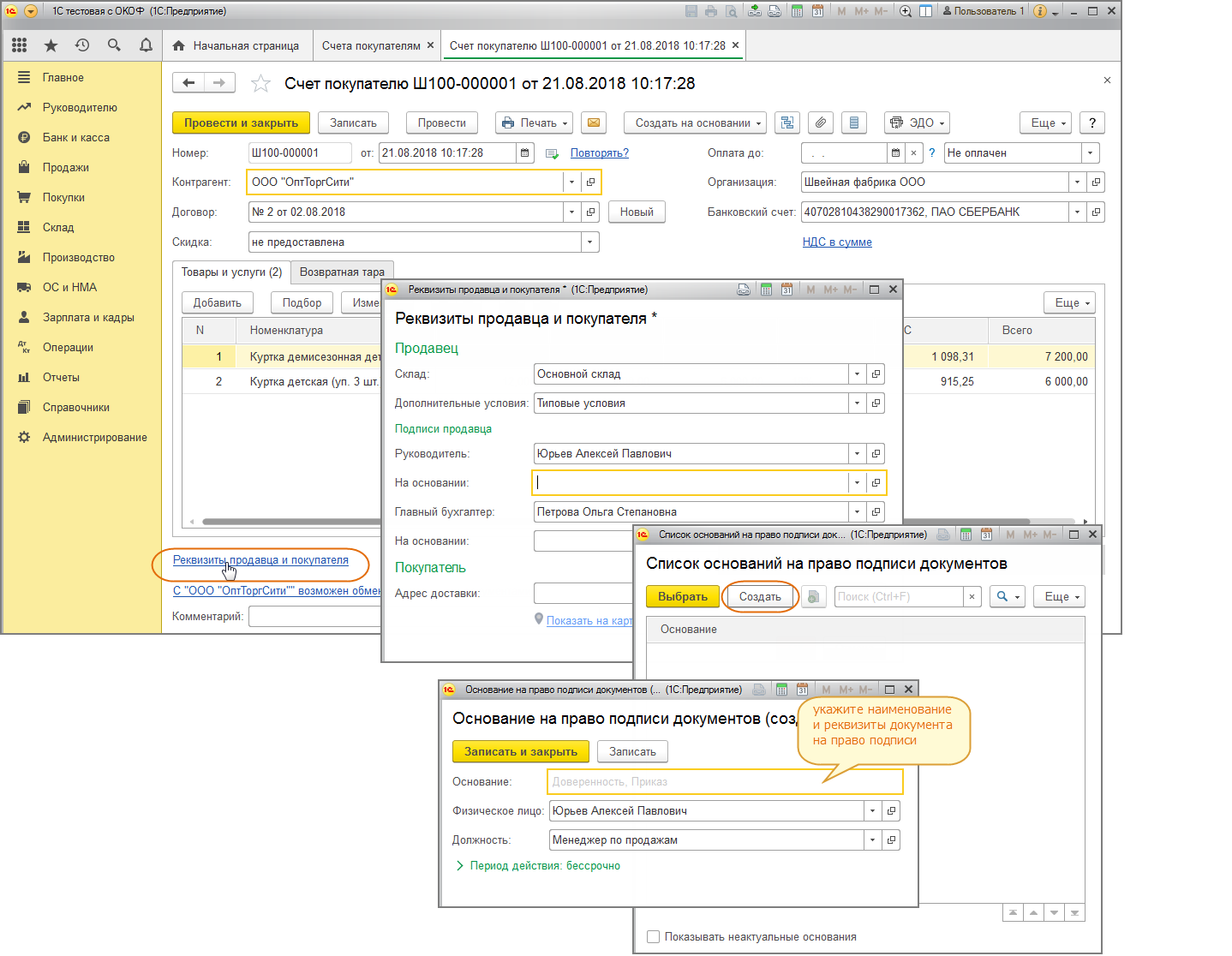Click zoom magnifier icon in title bar
This screenshot has height=956, width=1232.
[x=906, y=11]
